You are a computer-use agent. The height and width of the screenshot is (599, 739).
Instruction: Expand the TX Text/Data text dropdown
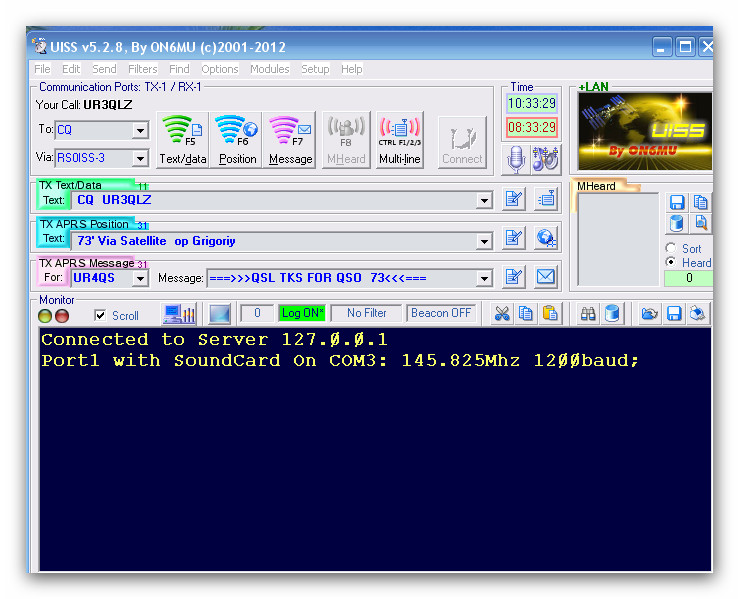(484, 200)
